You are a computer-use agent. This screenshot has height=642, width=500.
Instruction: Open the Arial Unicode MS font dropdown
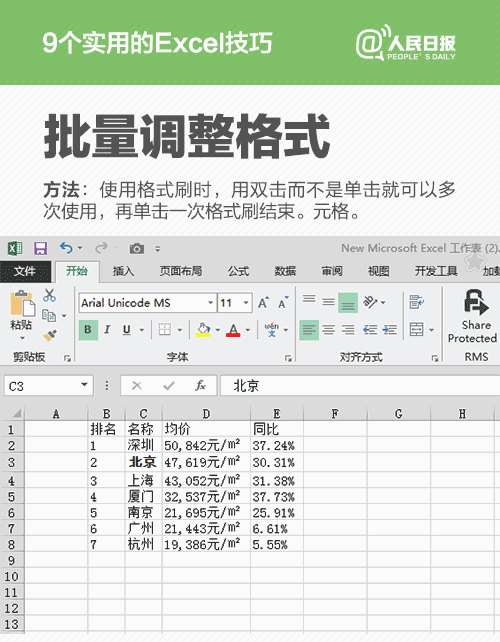click(210, 303)
